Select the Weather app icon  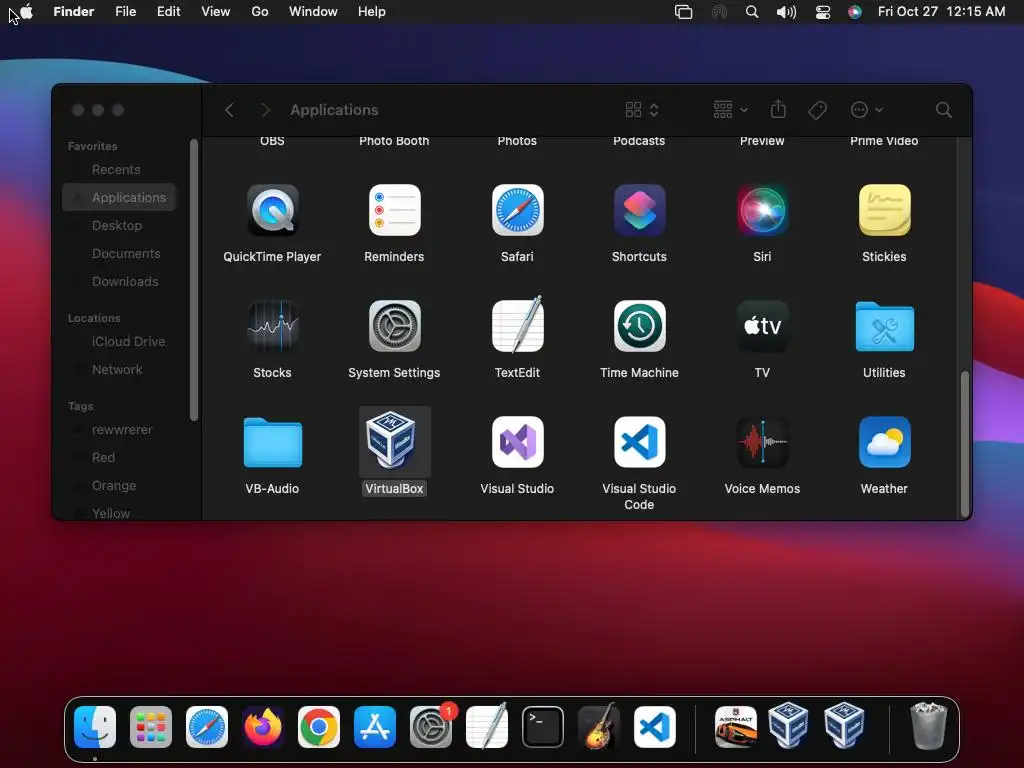884,442
